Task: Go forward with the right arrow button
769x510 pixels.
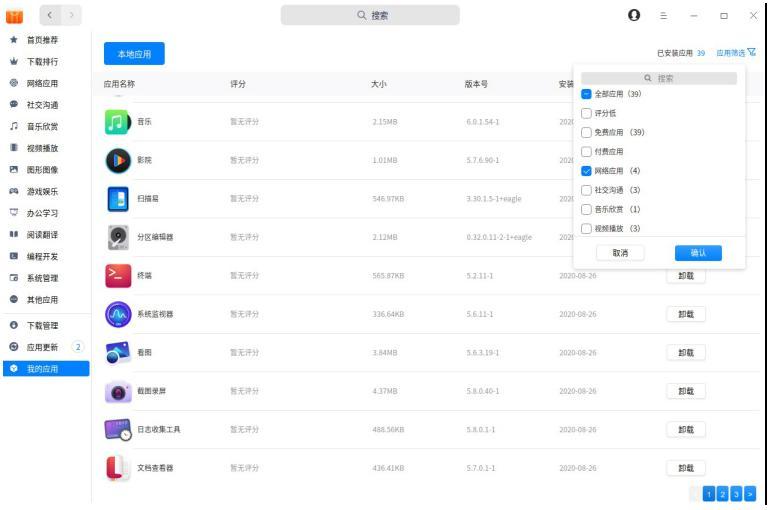Action: (x=72, y=15)
